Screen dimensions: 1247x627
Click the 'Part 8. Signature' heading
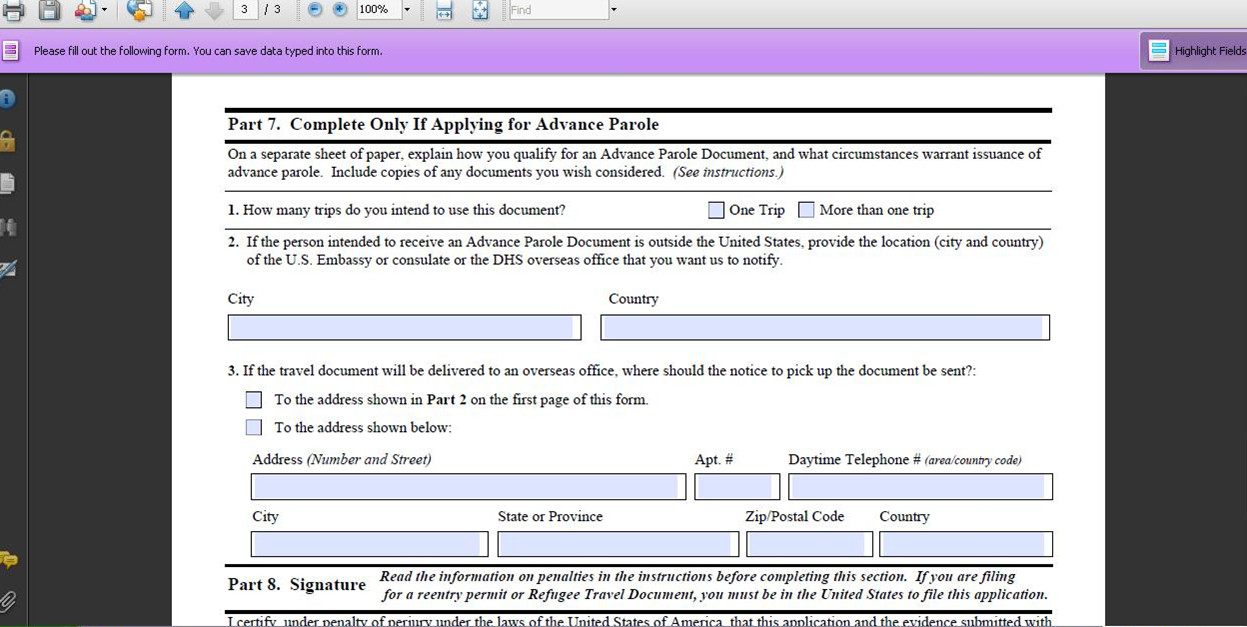297,585
